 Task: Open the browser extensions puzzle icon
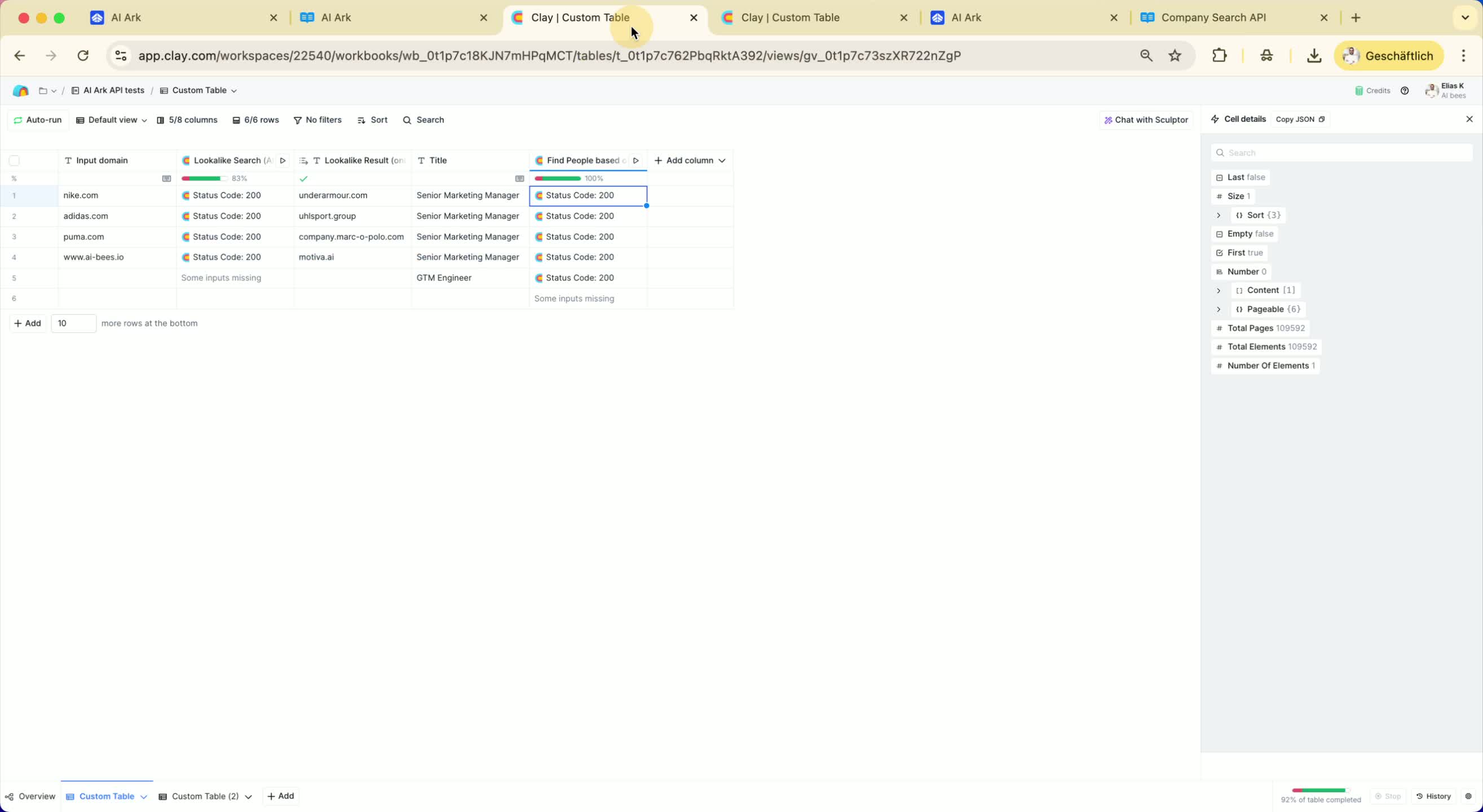tap(1219, 56)
